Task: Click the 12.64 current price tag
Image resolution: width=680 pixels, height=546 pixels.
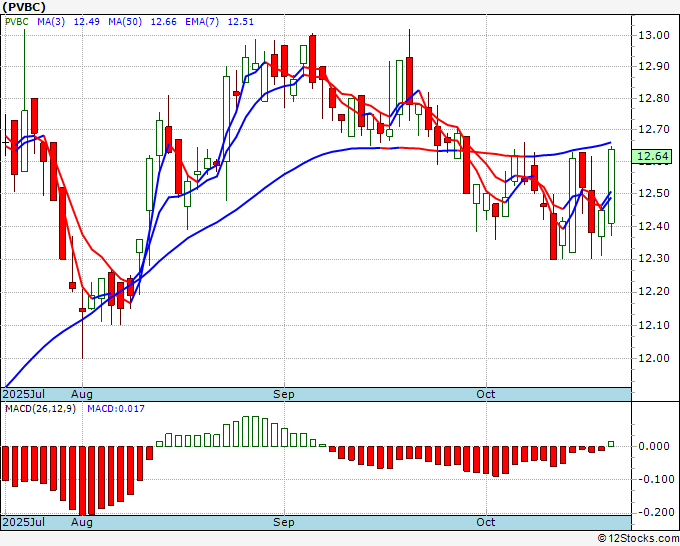Action: coord(652,156)
